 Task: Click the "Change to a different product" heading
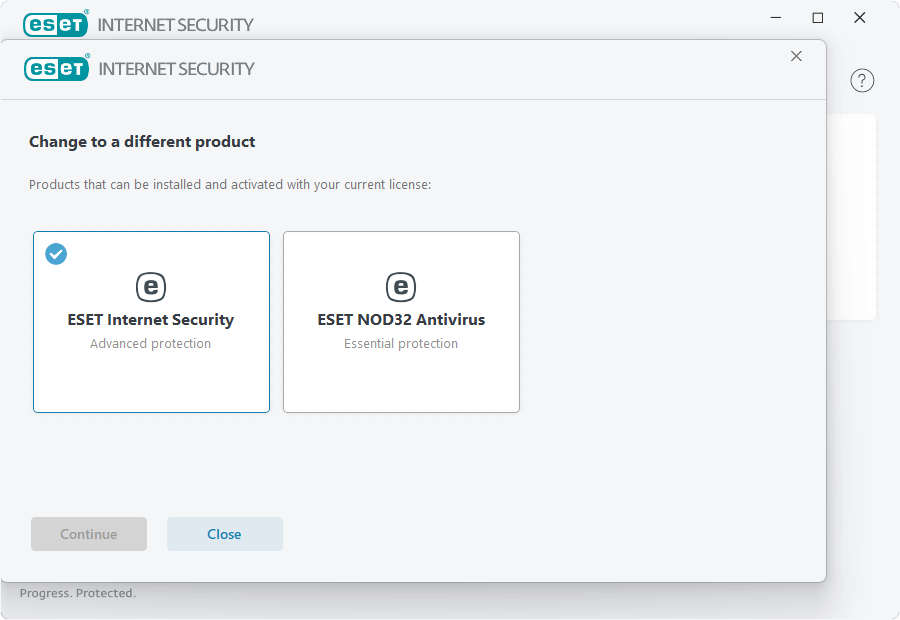(142, 142)
